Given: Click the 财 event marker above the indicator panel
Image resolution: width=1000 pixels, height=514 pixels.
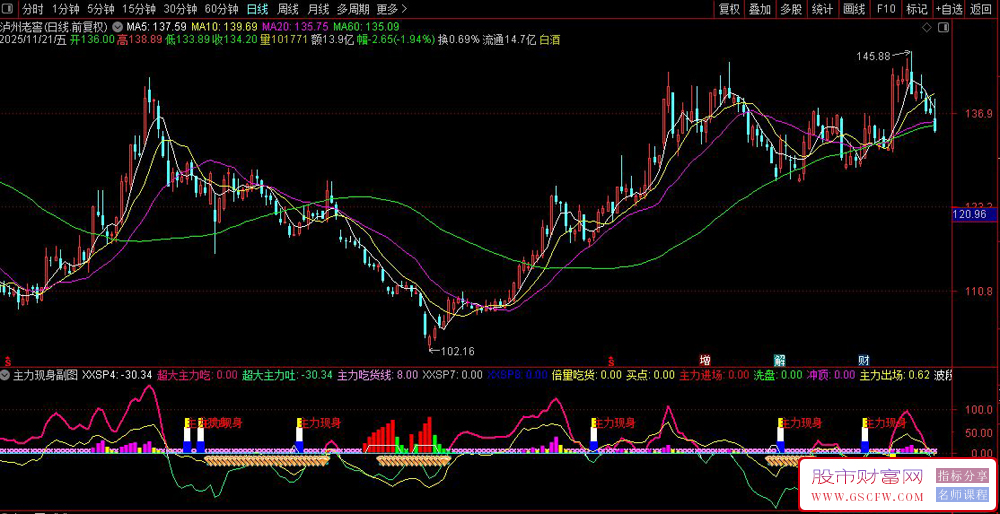Looking at the screenshot, I should click(x=863, y=360).
